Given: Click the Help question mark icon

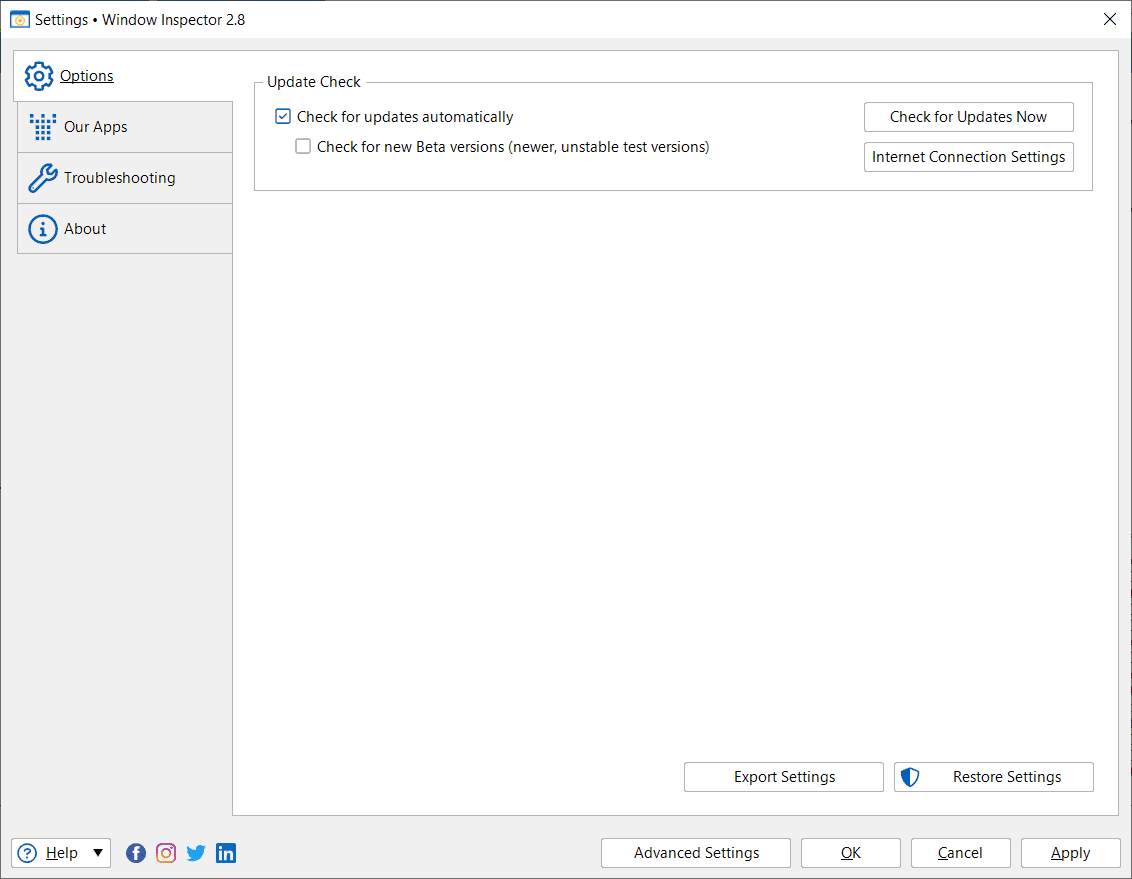Looking at the screenshot, I should [x=27, y=853].
